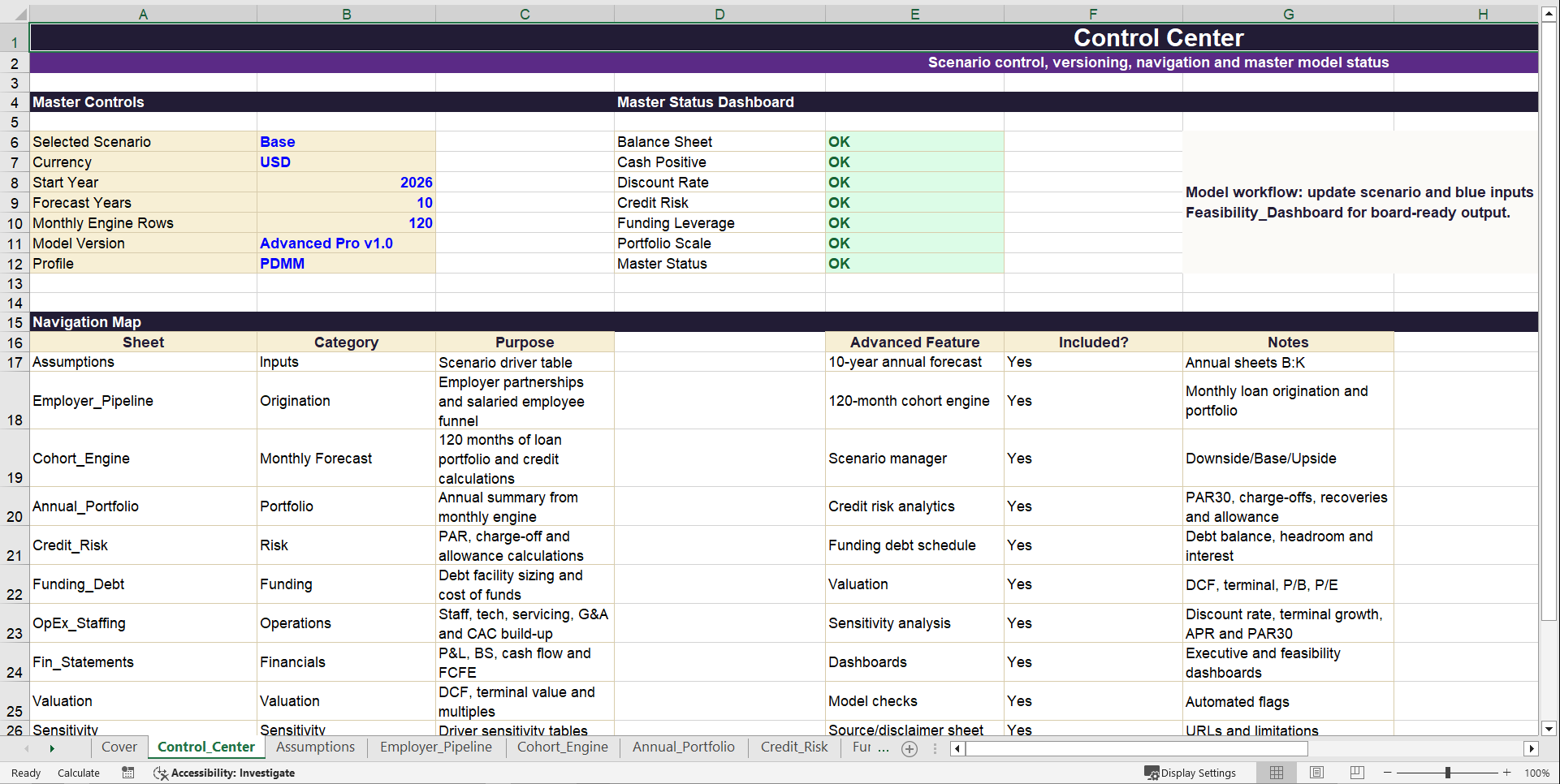This screenshot has height=784, width=1560.
Task: Select the Downside/Base/Upside notes cell
Action: pyautogui.click(x=1289, y=459)
